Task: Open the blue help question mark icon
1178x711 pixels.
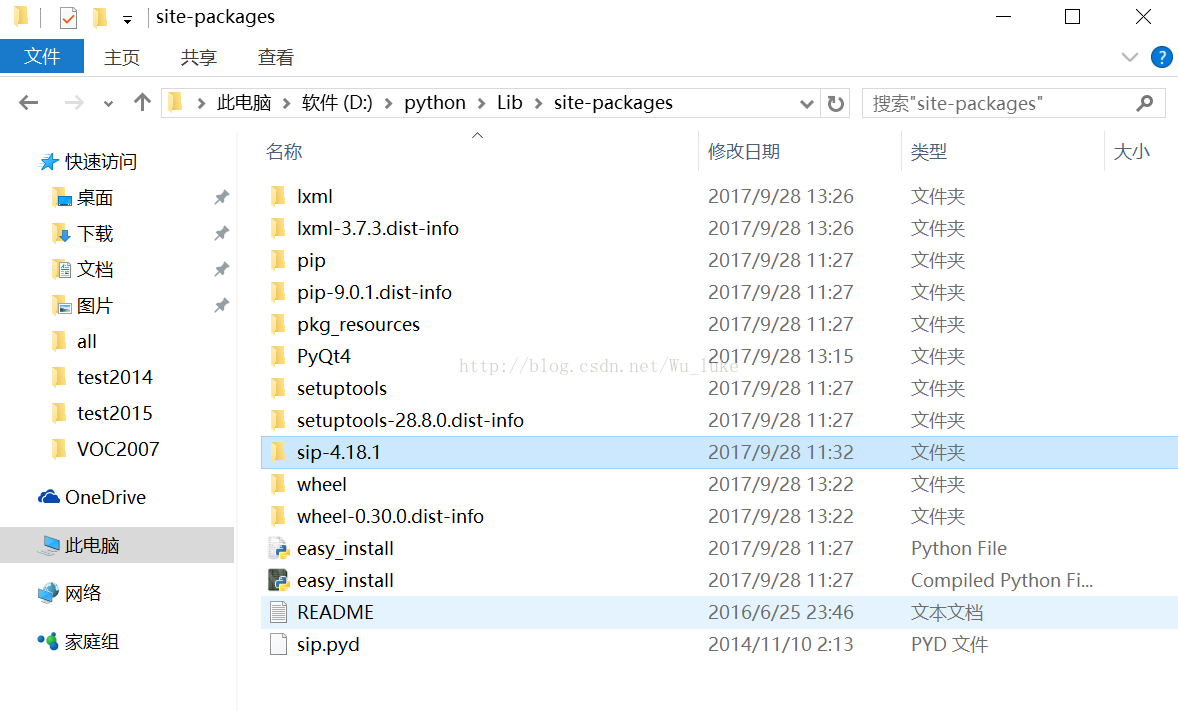Action: [x=1161, y=57]
